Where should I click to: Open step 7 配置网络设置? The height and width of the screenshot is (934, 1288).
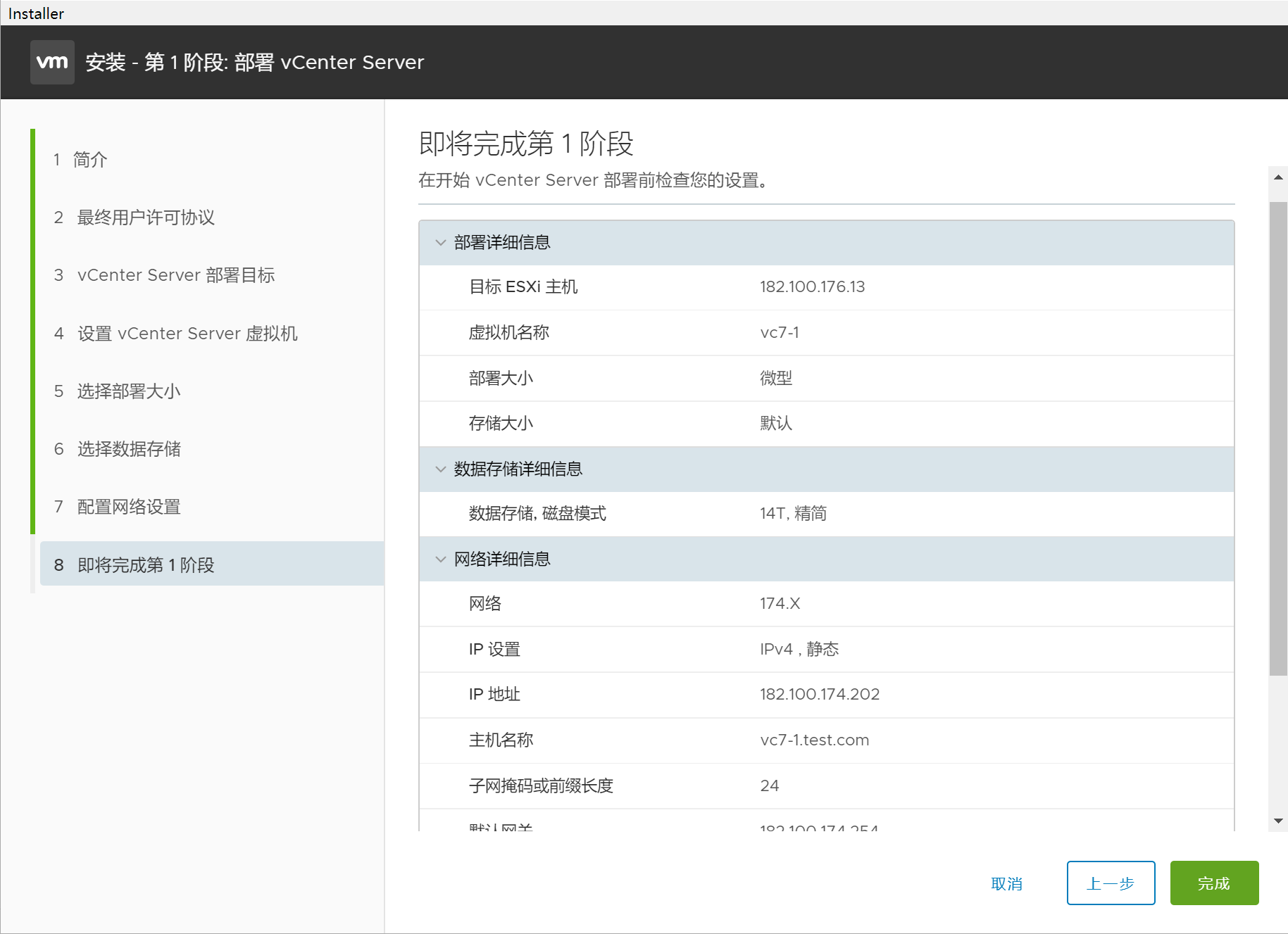pos(128,507)
